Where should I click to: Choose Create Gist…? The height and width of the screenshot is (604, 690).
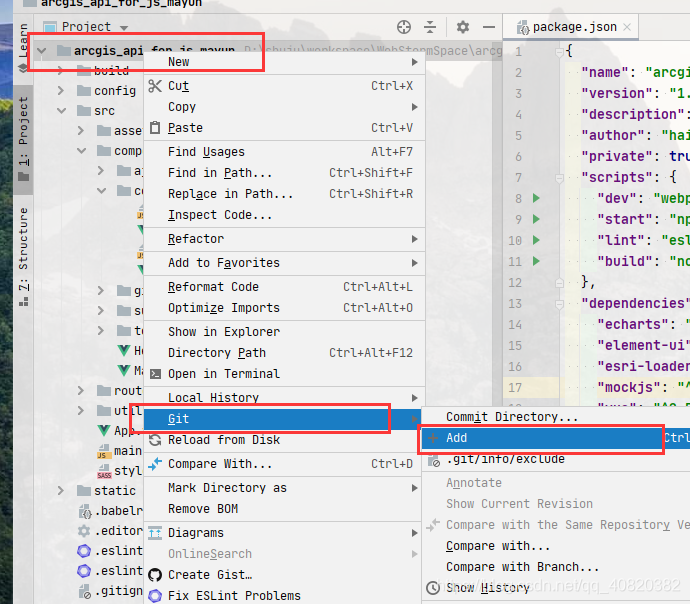pyautogui.click(x=284, y=575)
